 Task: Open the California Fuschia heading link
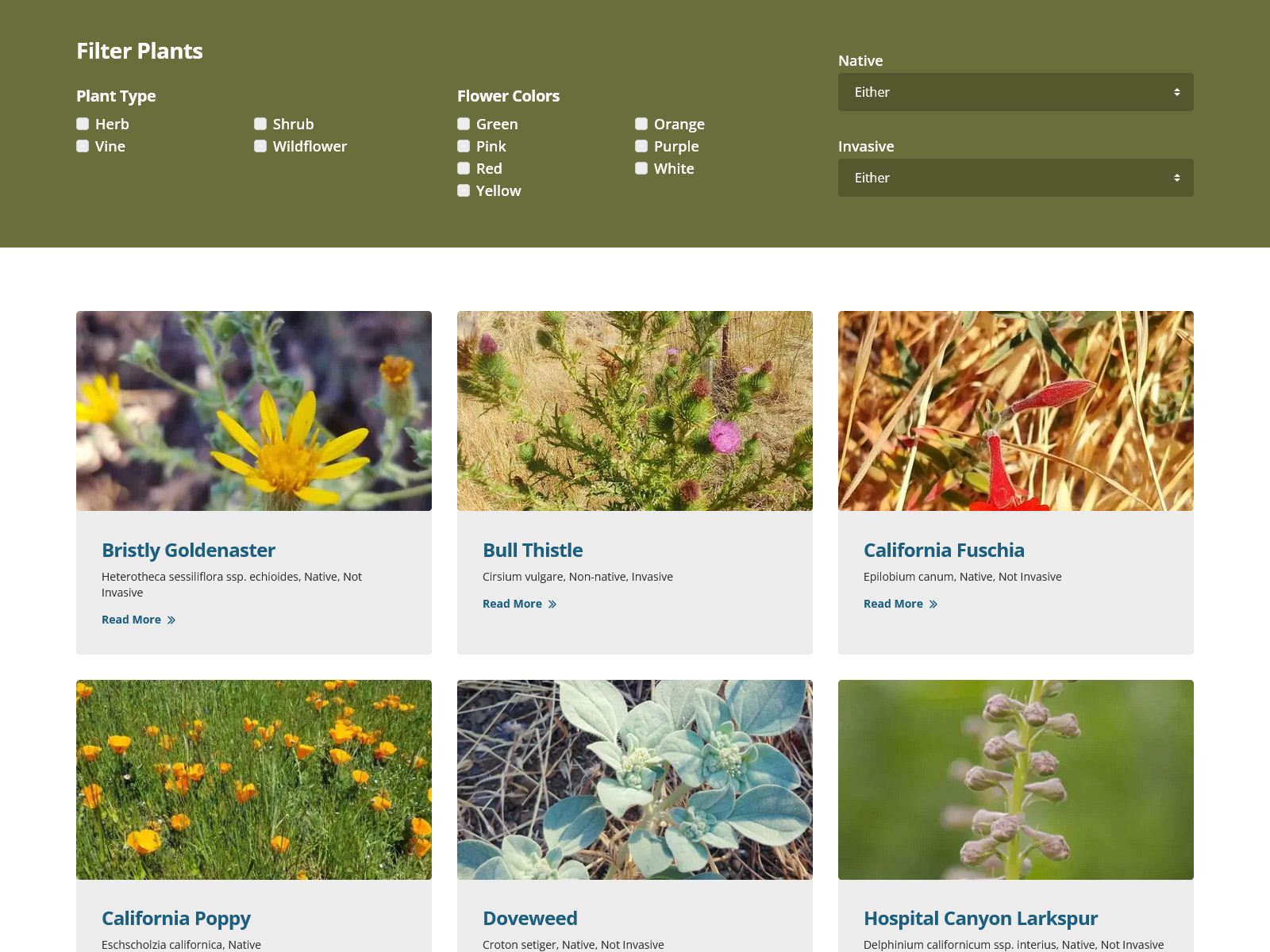point(944,550)
